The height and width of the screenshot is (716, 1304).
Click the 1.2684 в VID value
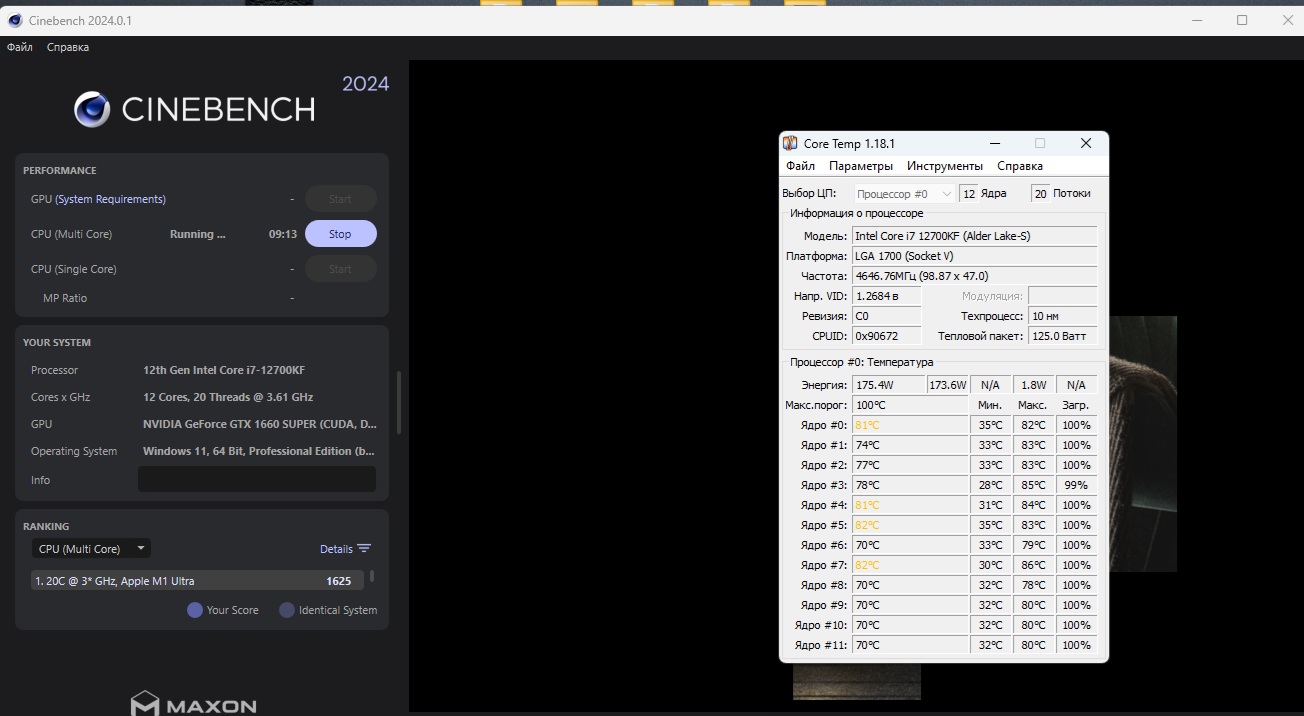(x=886, y=296)
